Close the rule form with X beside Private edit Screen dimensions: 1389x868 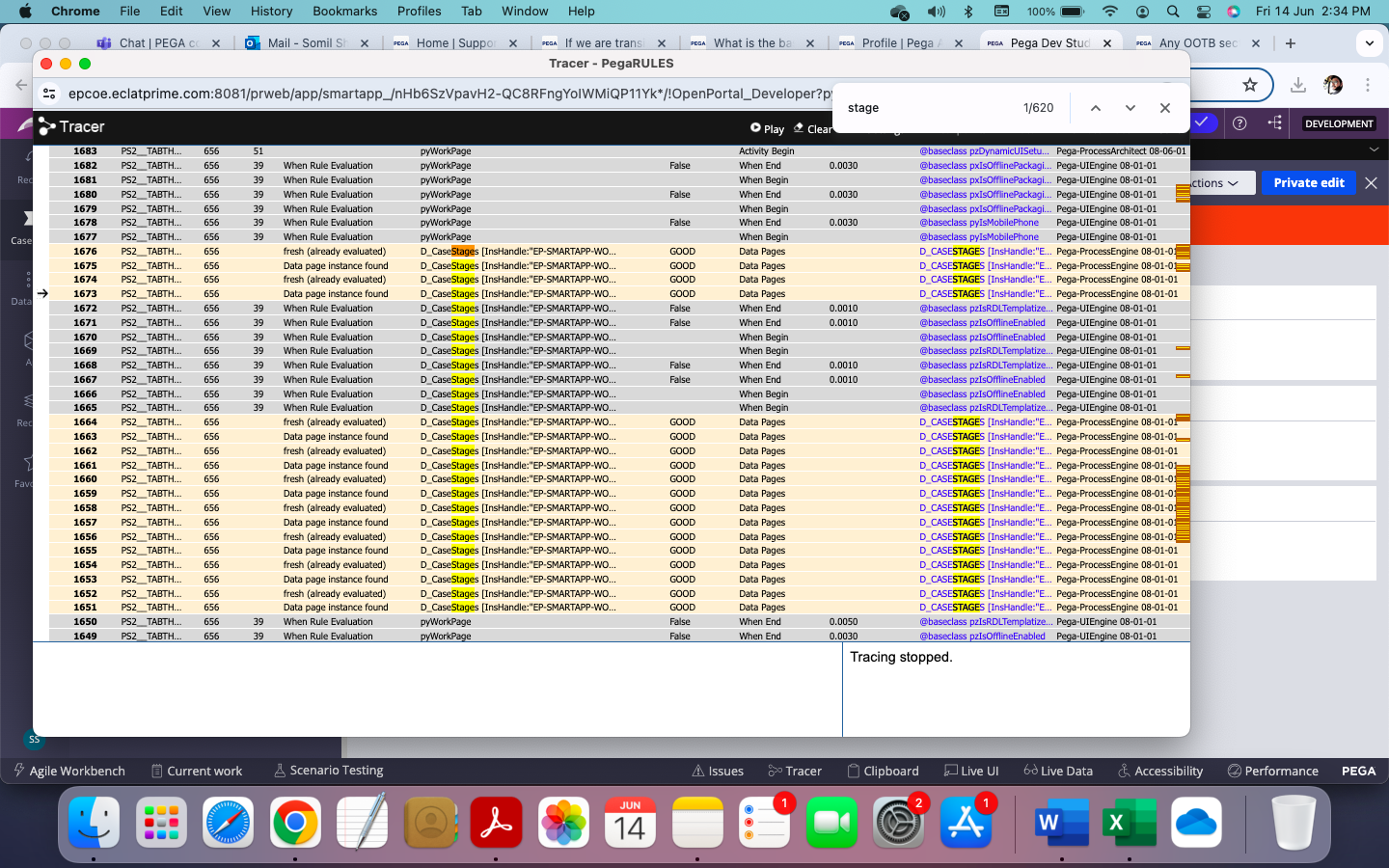tap(1371, 182)
